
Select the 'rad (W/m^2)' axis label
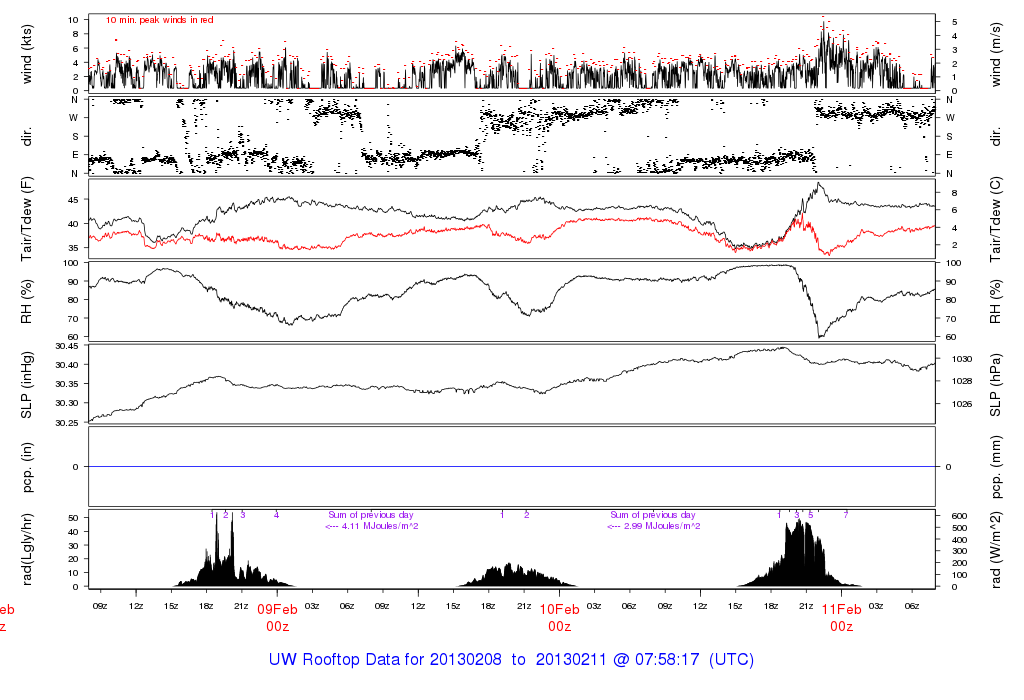(995, 550)
